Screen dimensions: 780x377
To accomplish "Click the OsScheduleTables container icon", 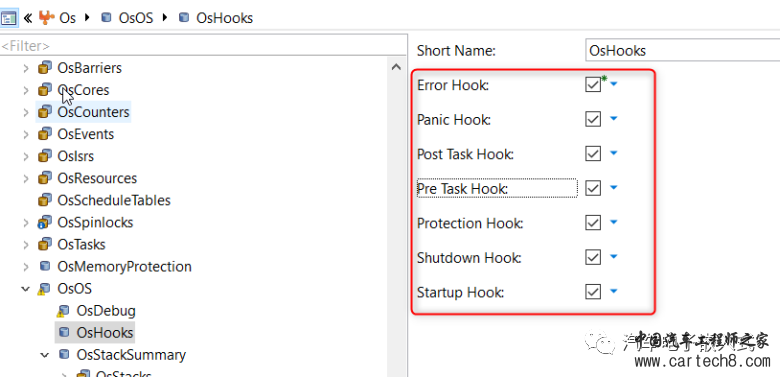I will 45,200.
